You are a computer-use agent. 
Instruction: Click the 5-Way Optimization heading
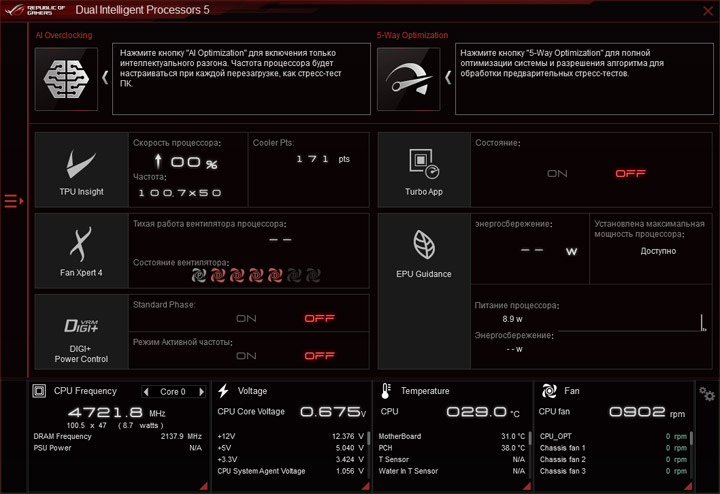(412, 35)
